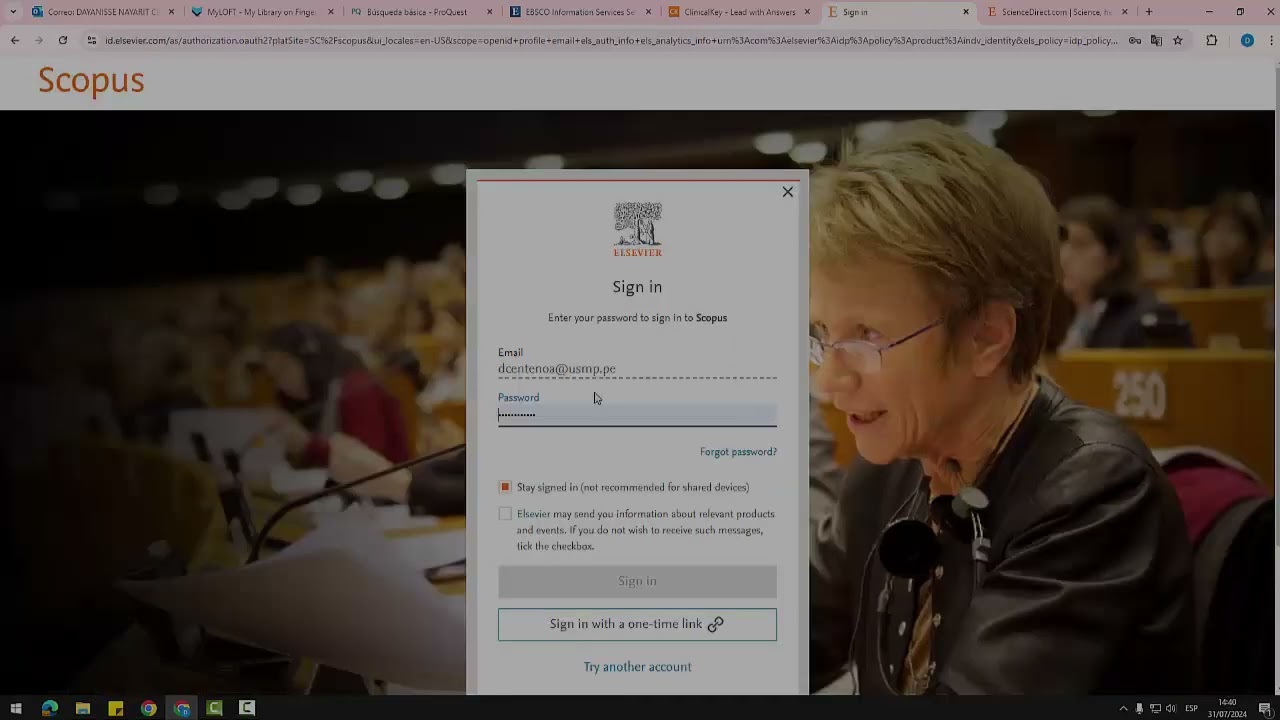Click the browser address bar URL
This screenshot has height=720, width=1280.
coord(610,40)
